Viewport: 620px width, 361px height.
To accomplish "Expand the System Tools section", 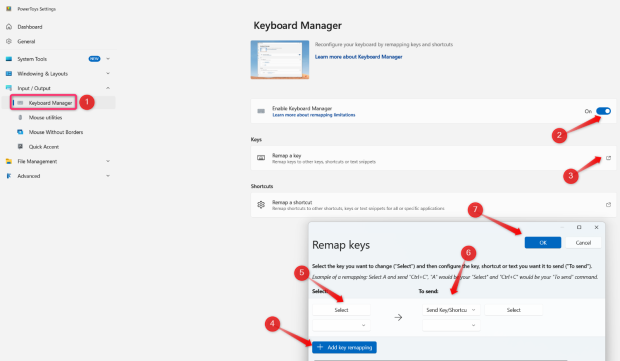I will (108, 59).
